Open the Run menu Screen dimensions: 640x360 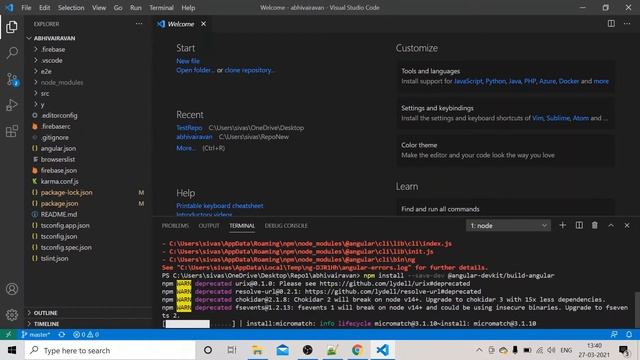(136, 7)
